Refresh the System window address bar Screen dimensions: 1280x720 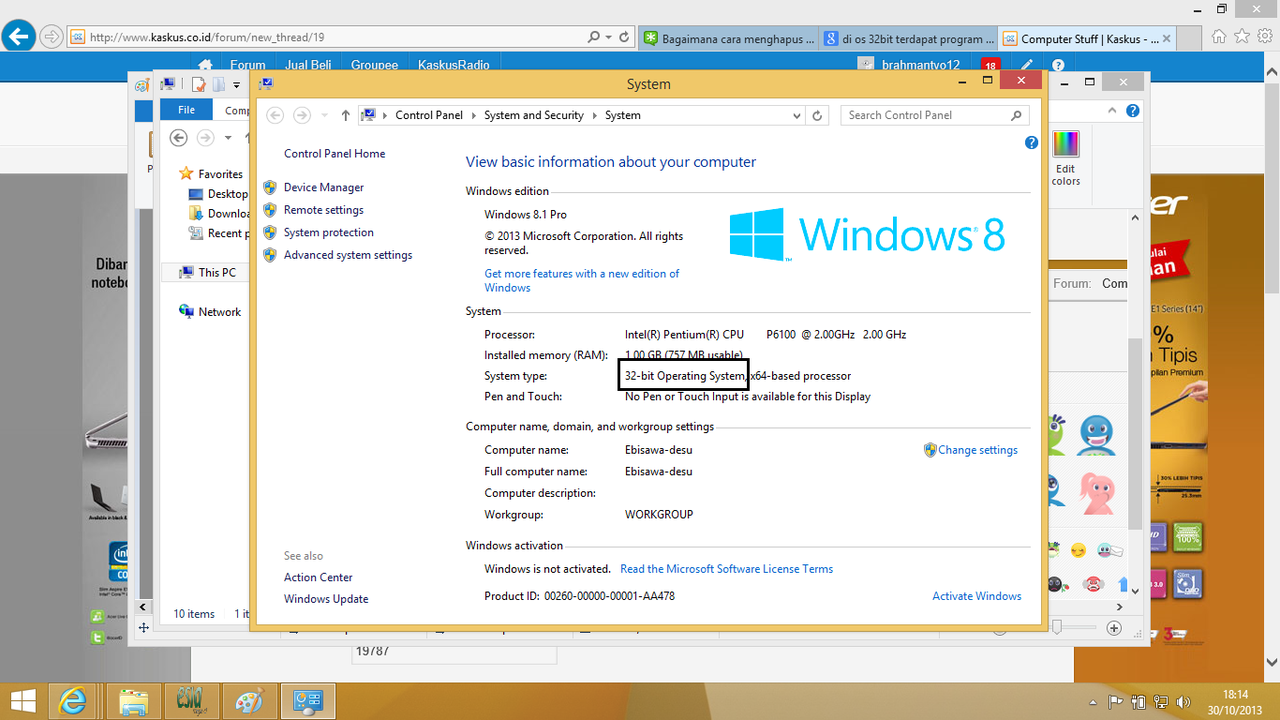(x=817, y=115)
